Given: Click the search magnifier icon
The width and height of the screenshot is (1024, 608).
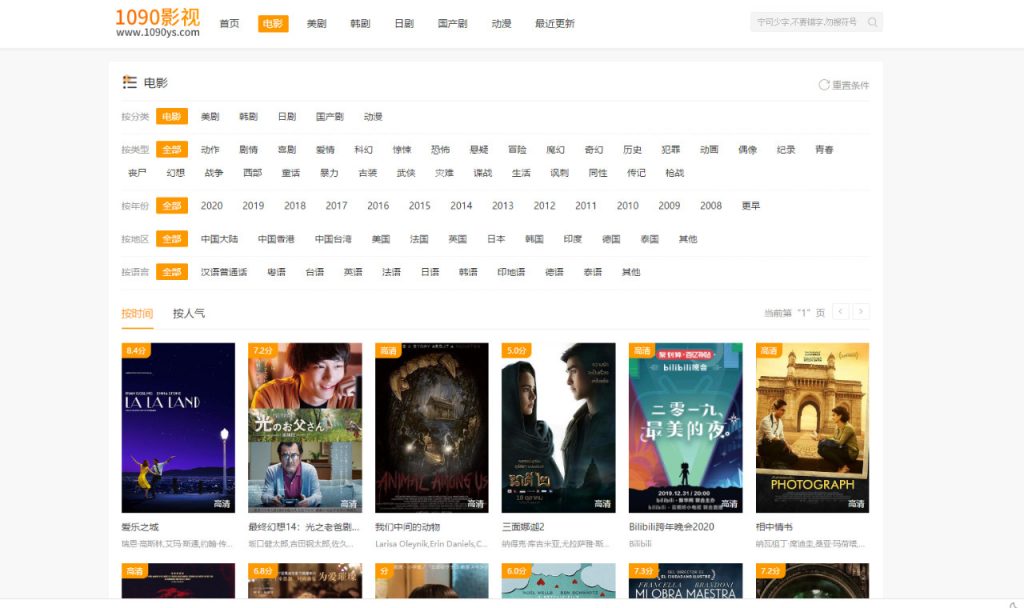Looking at the screenshot, I should [x=872, y=22].
